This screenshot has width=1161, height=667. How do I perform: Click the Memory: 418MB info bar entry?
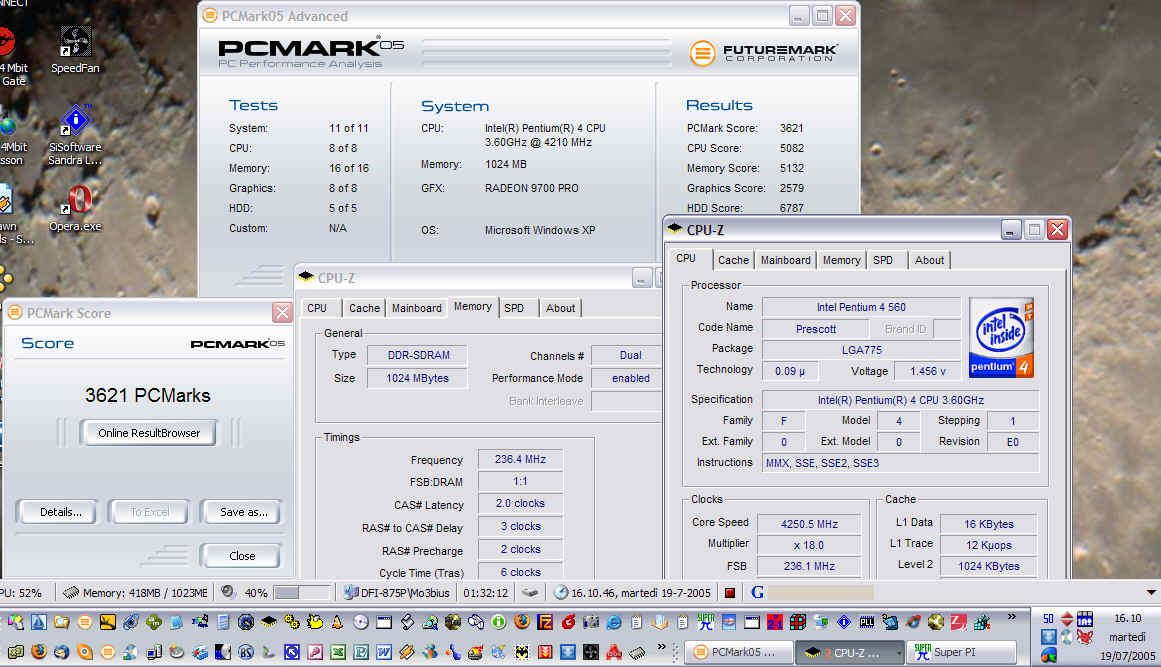(x=135, y=592)
